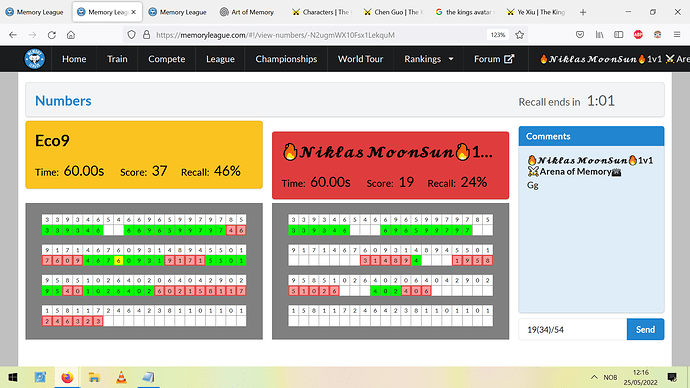Viewport: 690px width, 388px height.
Task: Switch to the kings avatar Google tab
Action: pos(464,12)
